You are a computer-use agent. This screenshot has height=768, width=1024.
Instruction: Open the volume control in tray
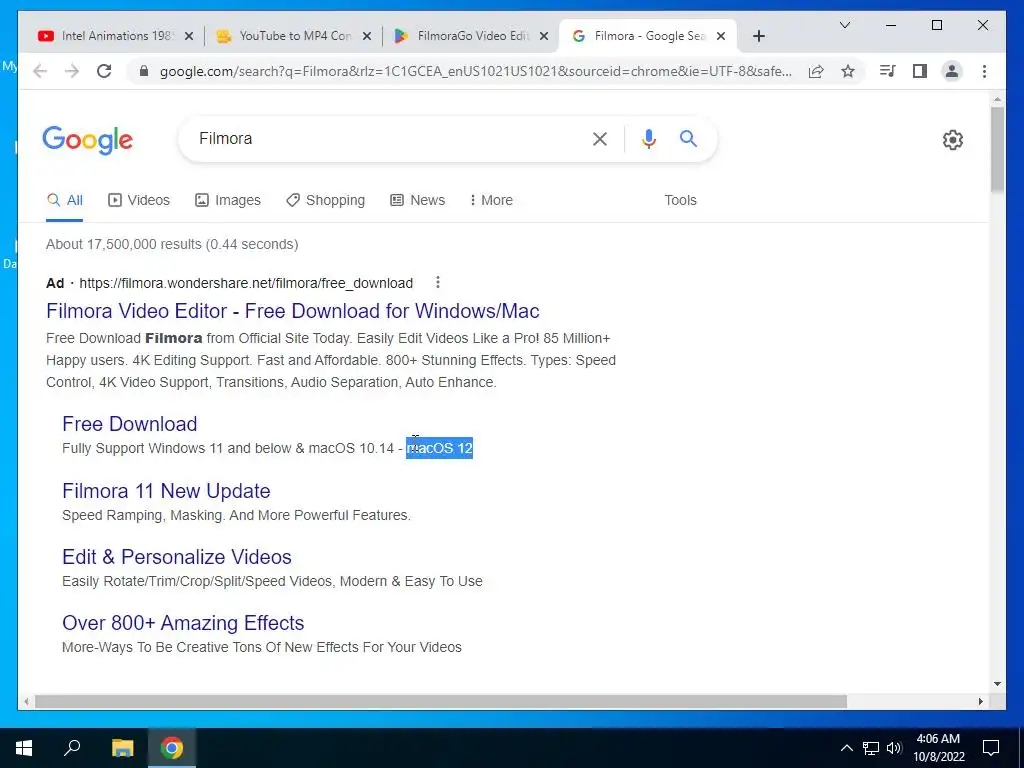click(x=894, y=748)
